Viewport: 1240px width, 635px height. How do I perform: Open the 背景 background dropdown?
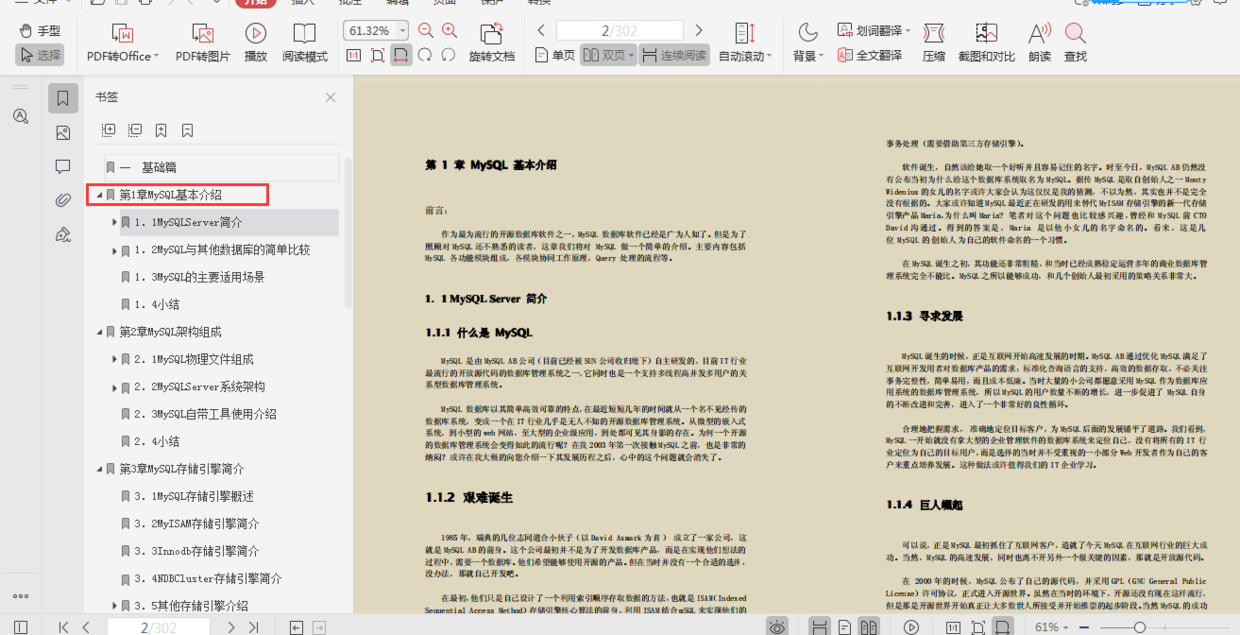pyautogui.click(x=808, y=45)
